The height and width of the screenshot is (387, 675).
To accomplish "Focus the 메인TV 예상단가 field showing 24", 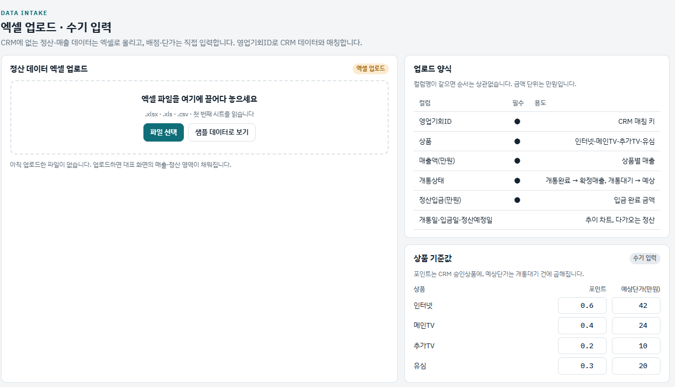I will coord(636,325).
